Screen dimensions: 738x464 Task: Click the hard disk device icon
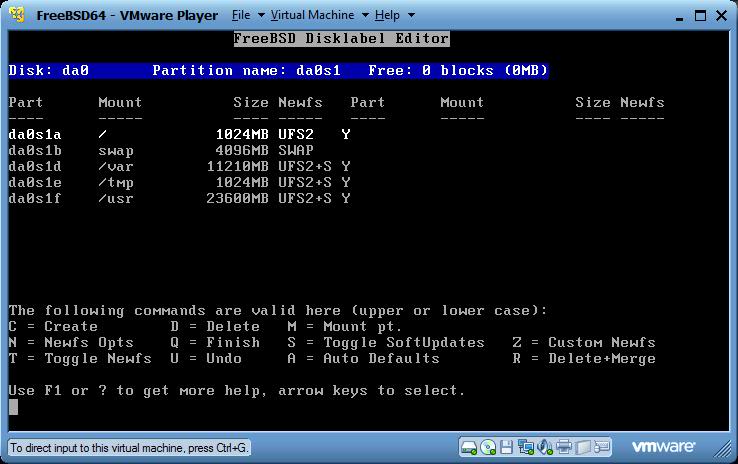click(x=469, y=447)
